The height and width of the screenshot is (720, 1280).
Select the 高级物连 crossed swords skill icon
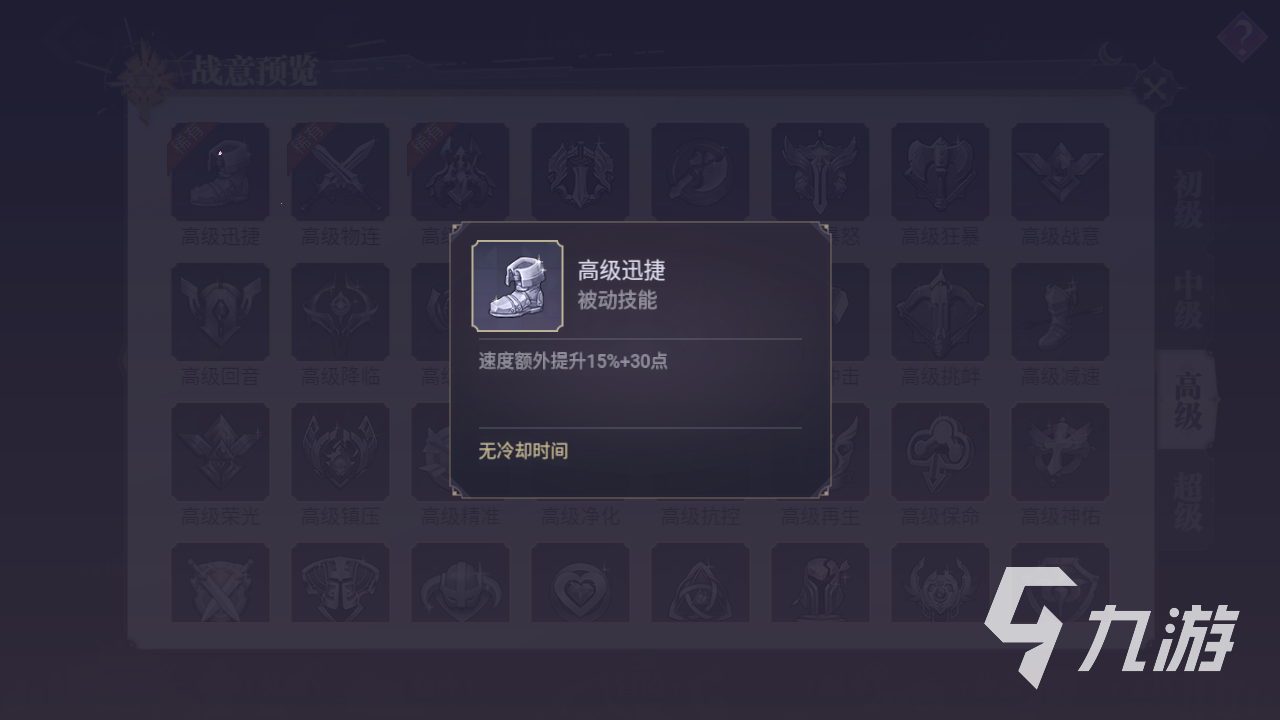point(340,172)
